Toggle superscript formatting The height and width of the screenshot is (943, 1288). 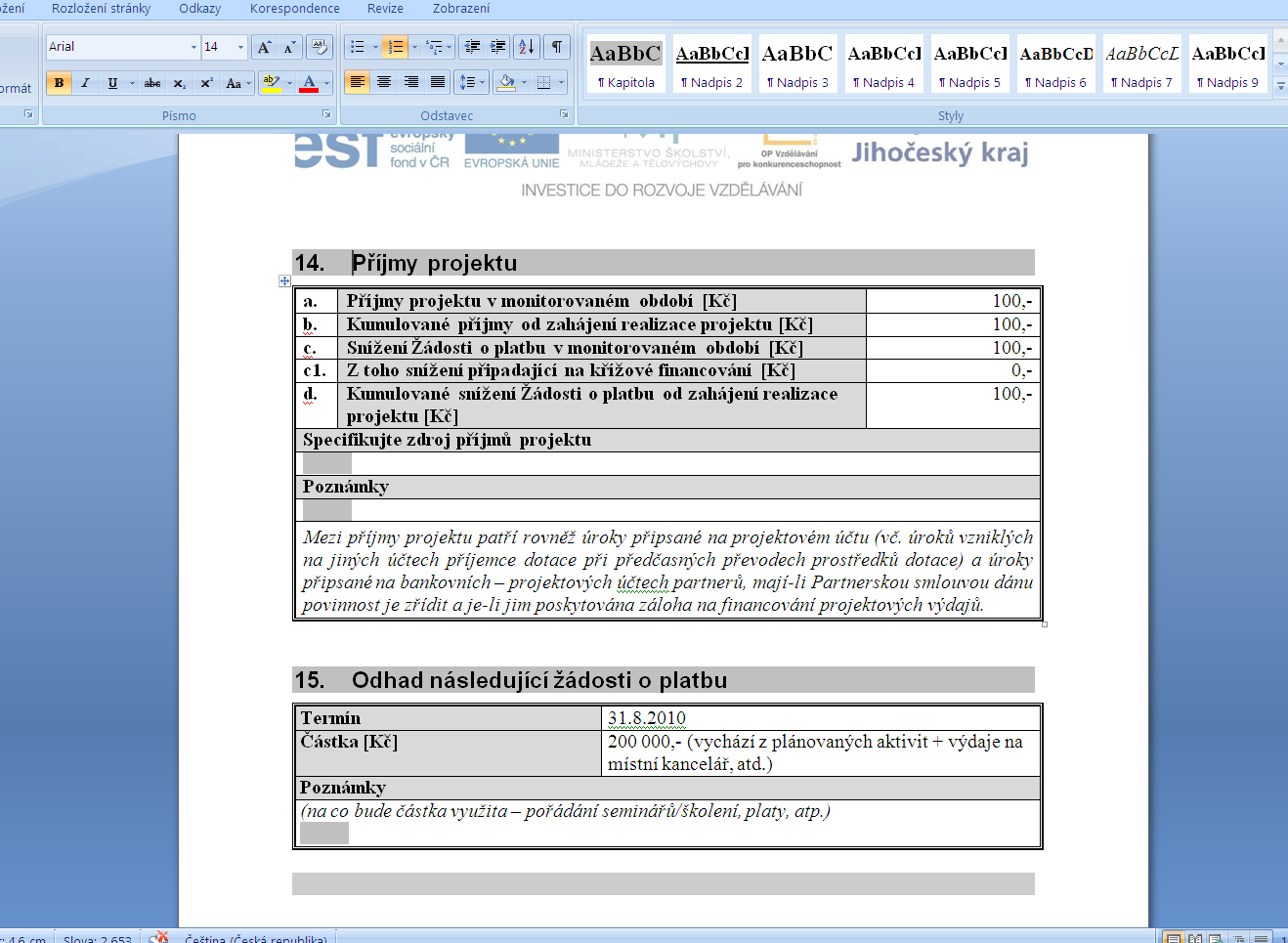coord(206,83)
